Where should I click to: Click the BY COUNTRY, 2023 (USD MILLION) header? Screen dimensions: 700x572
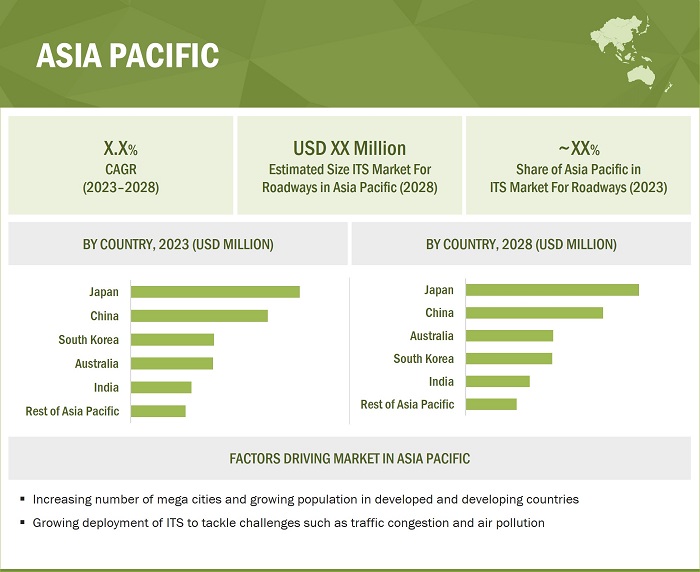[178, 244]
